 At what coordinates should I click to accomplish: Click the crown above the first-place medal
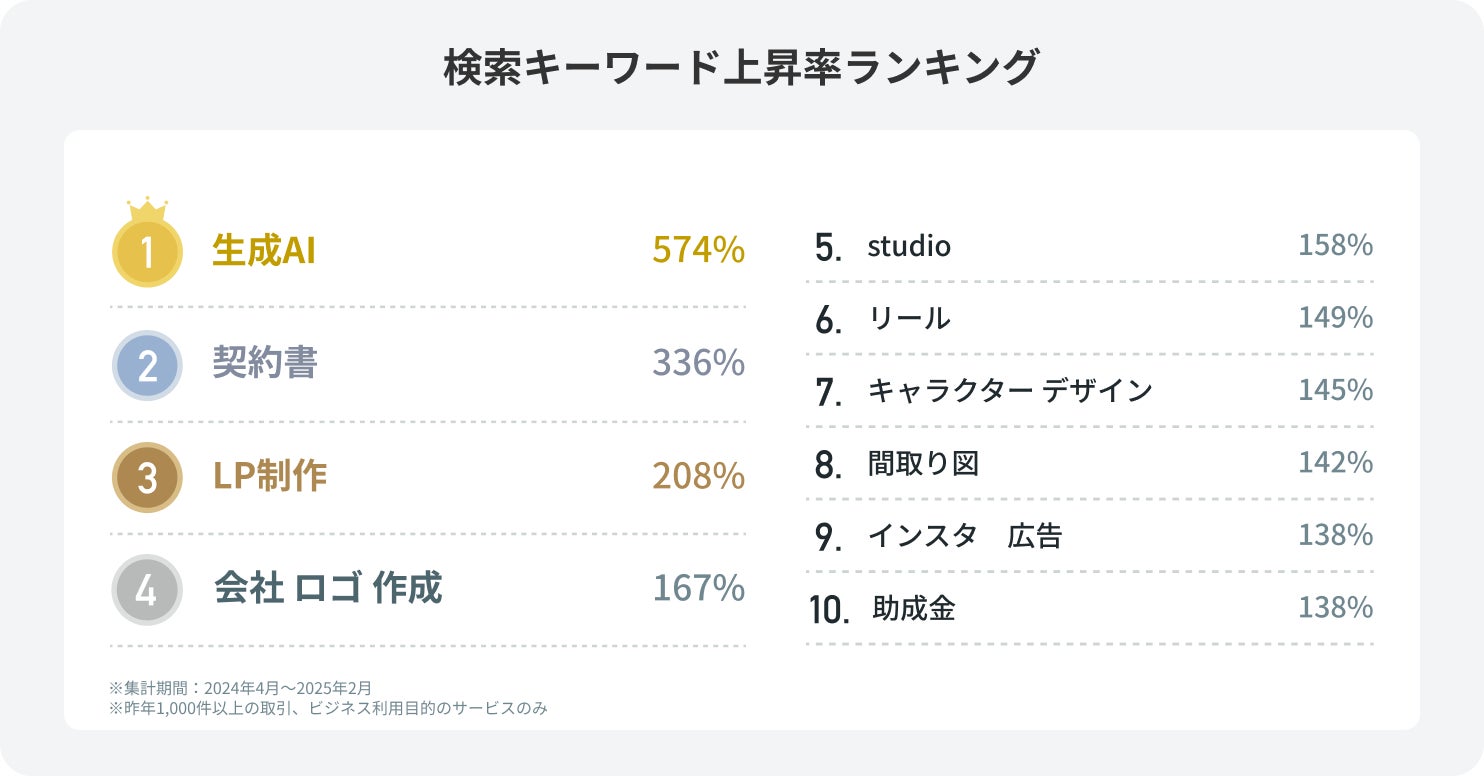pos(147,208)
